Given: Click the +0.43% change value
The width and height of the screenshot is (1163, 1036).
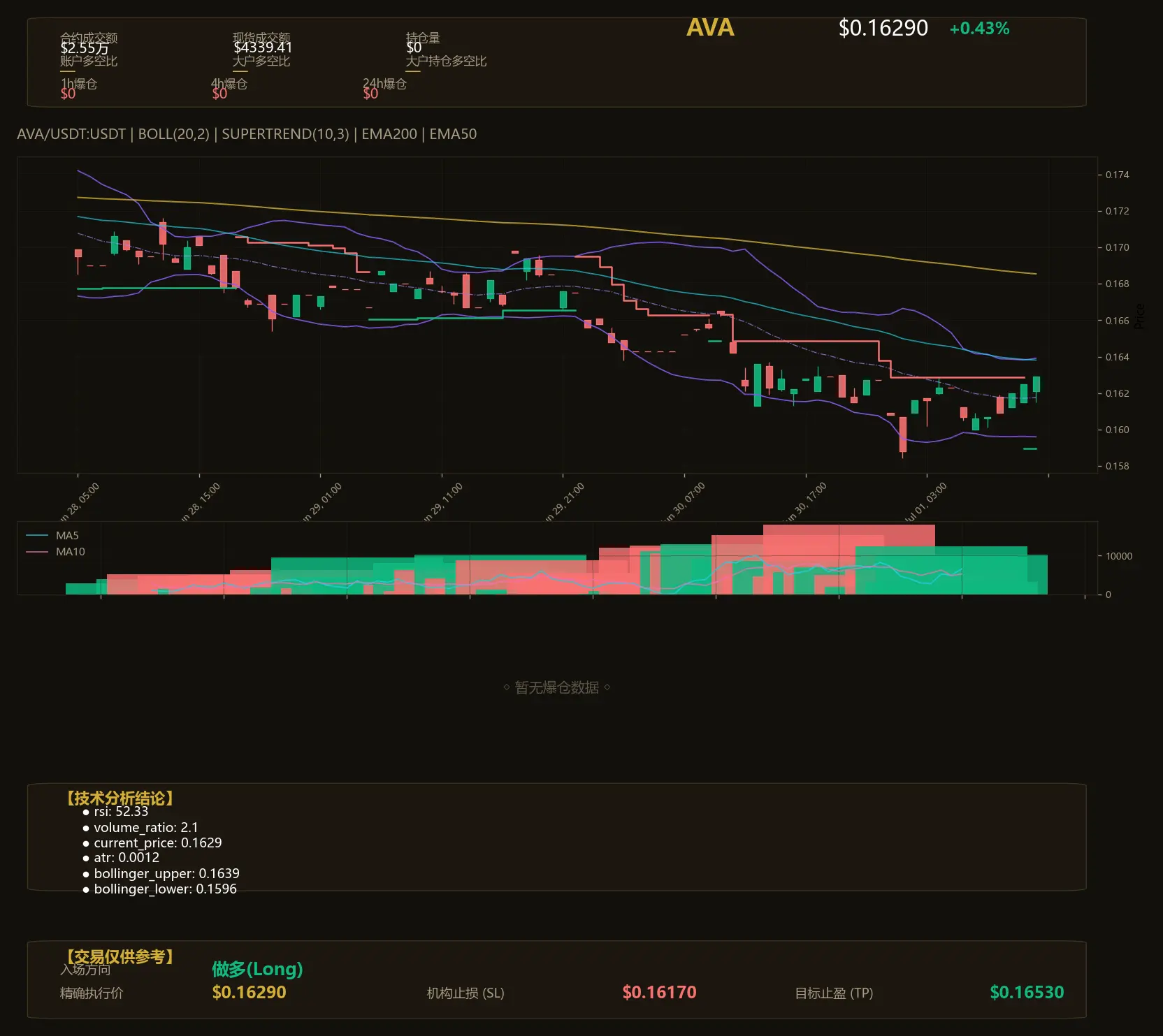Looking at the screenshot, I should point(979,29).
